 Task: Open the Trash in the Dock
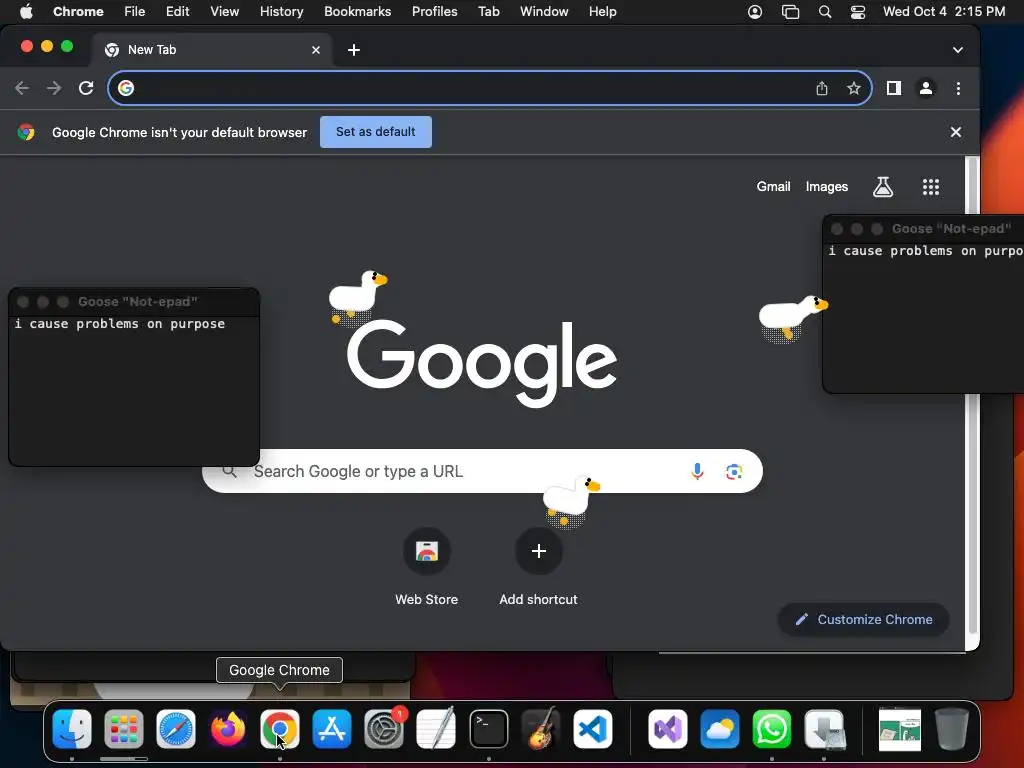point(952,729)
